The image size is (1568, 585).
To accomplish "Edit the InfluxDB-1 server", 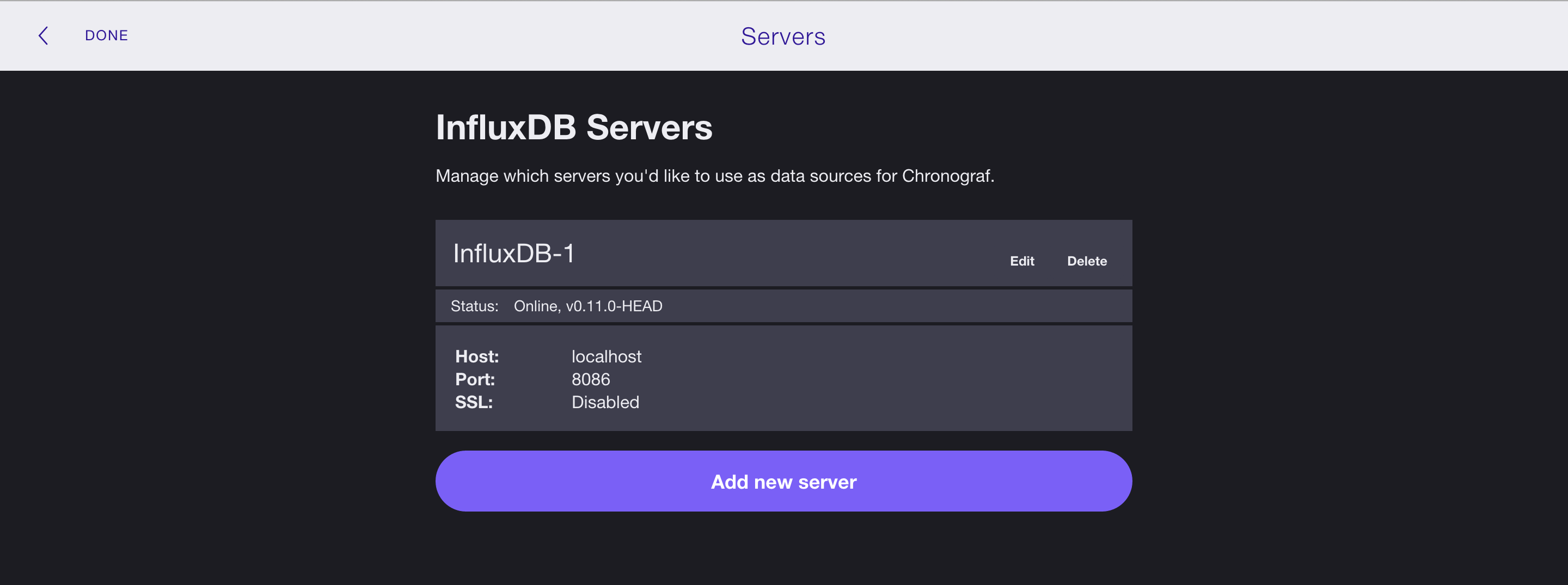I will point(1022,261).
